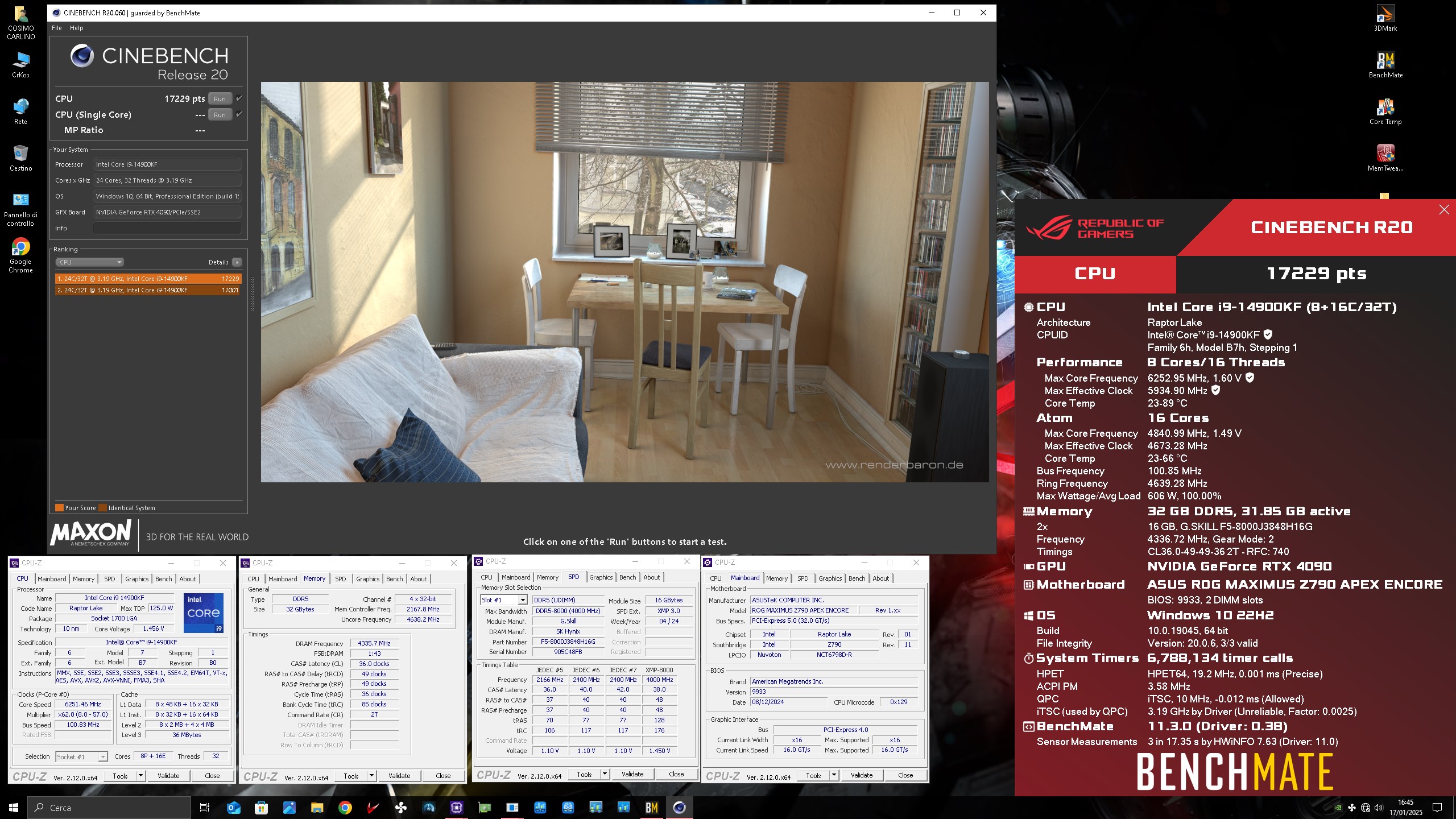1456x819 pixels.
Task: Run the CPU multi-core test
Action: click(x=220, y=98)
